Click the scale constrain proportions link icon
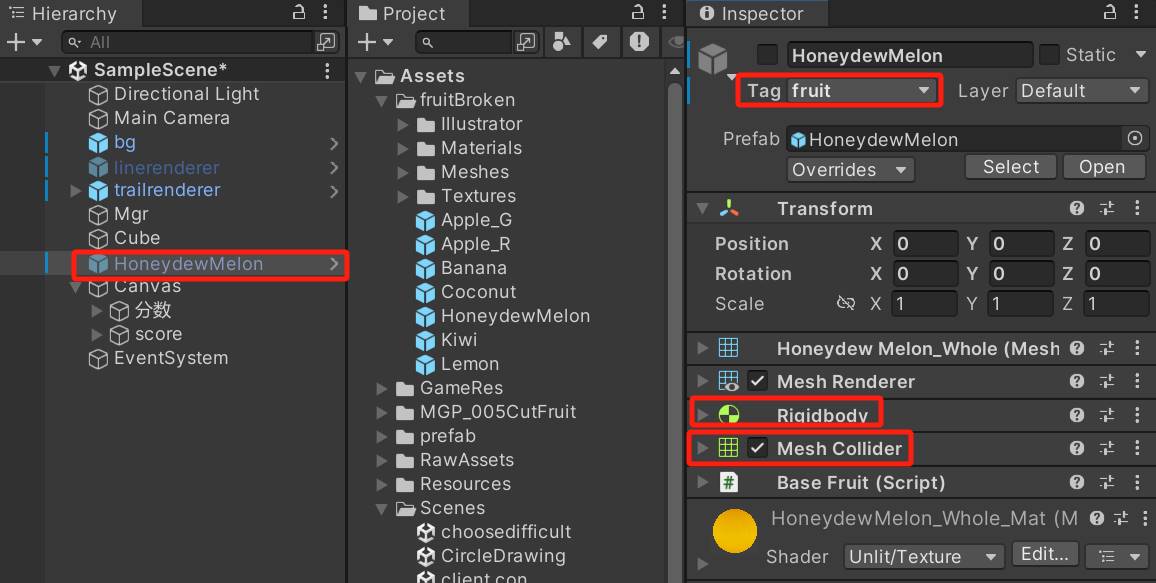This screenshot has height=583, width=1156. point(846,304)
